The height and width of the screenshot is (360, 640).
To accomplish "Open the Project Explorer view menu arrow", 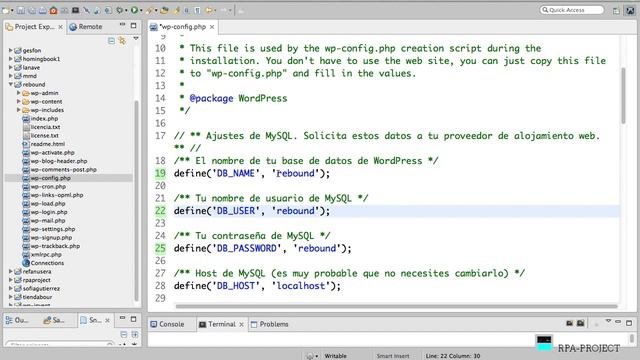I will click(x=136, y=39).
